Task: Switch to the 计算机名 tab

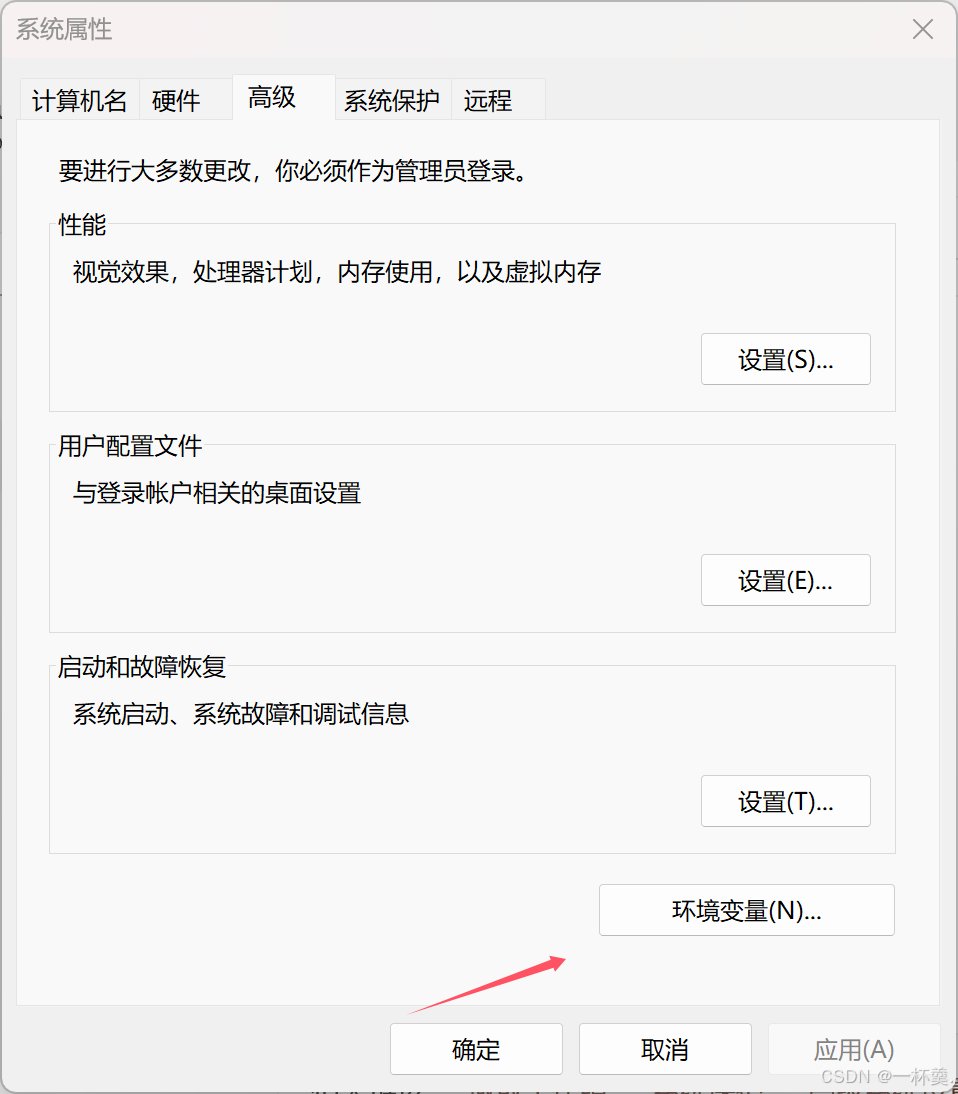Action: click(80, 100)
